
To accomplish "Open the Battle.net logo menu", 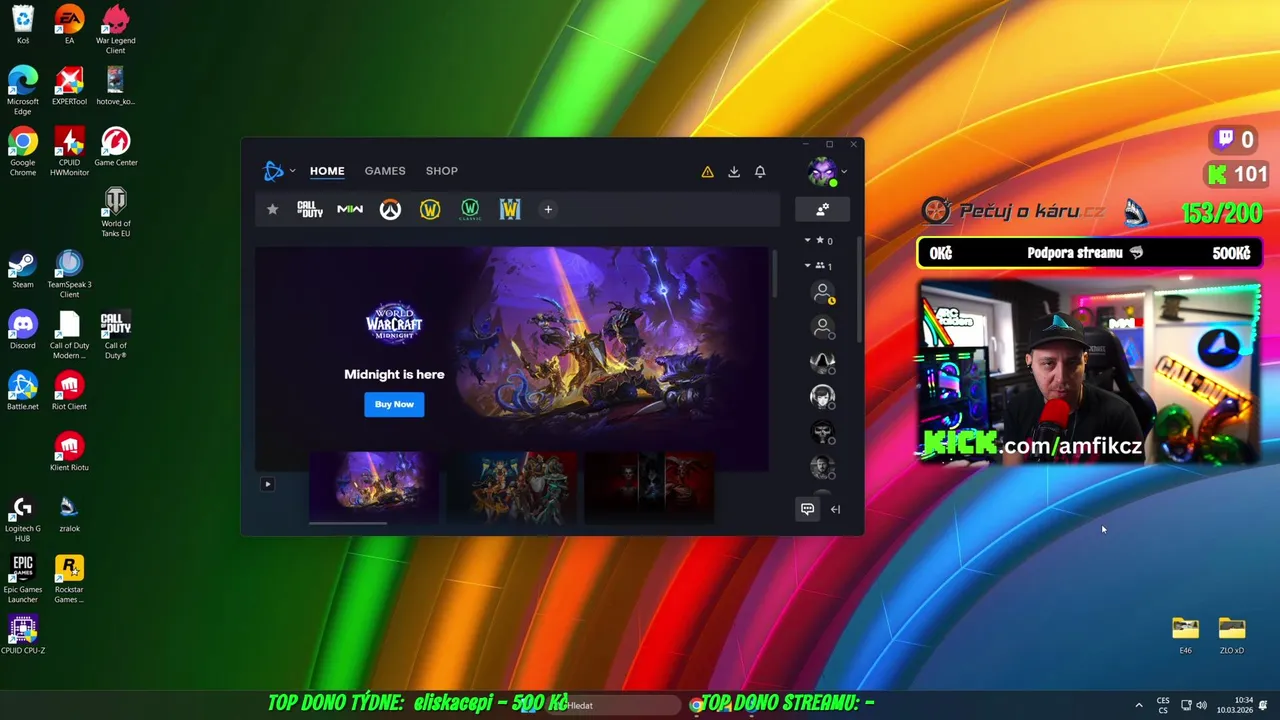I will tap(278, 171).
